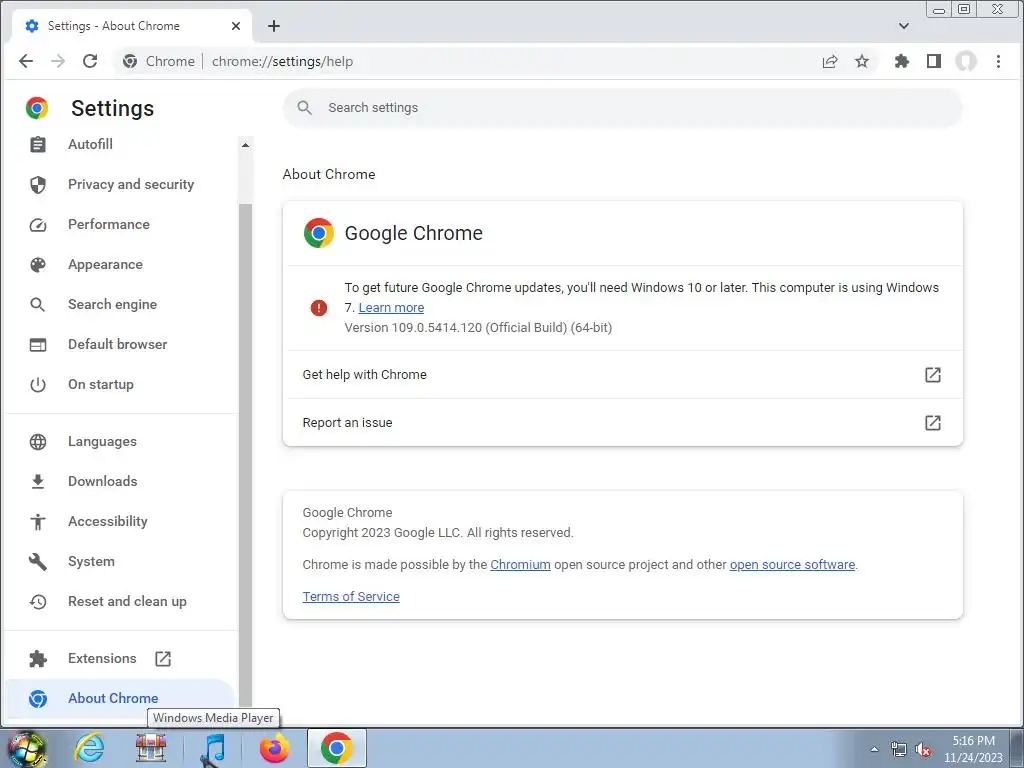
Task: Close the Settings - About Chrome tab
Action: (x=236, y=26)
